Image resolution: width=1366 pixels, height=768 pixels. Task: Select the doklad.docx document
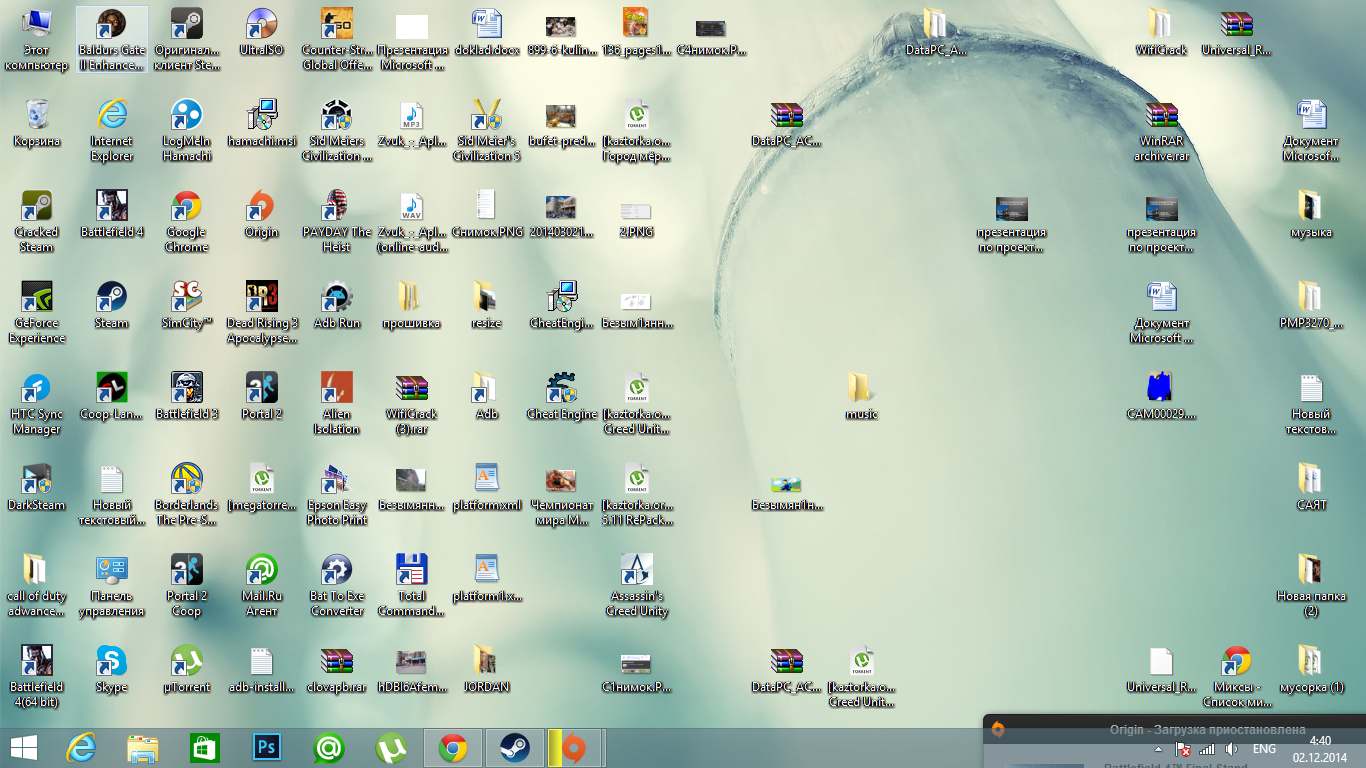(x=487, y=32)
